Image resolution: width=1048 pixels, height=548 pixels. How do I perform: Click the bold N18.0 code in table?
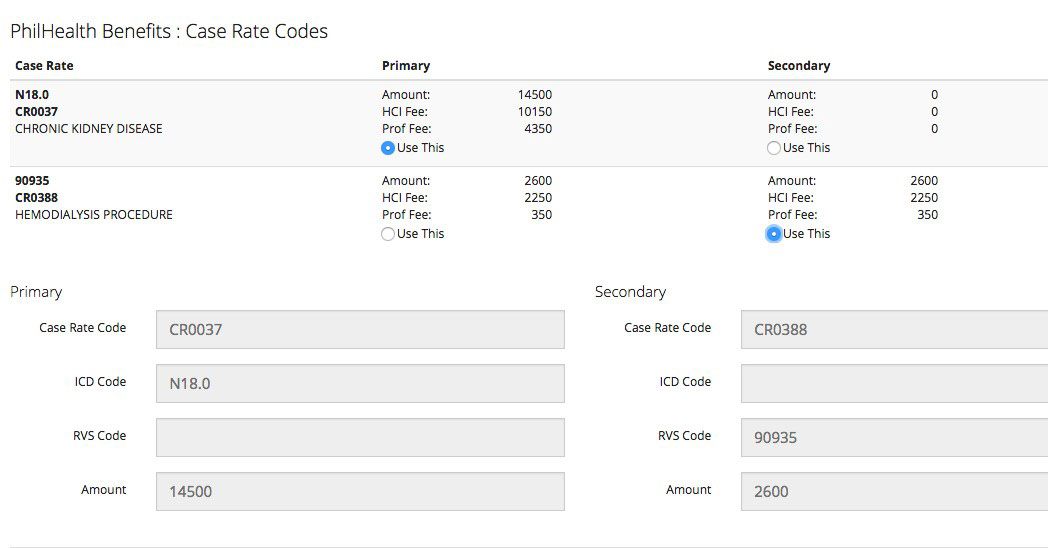tap(32, 95)
